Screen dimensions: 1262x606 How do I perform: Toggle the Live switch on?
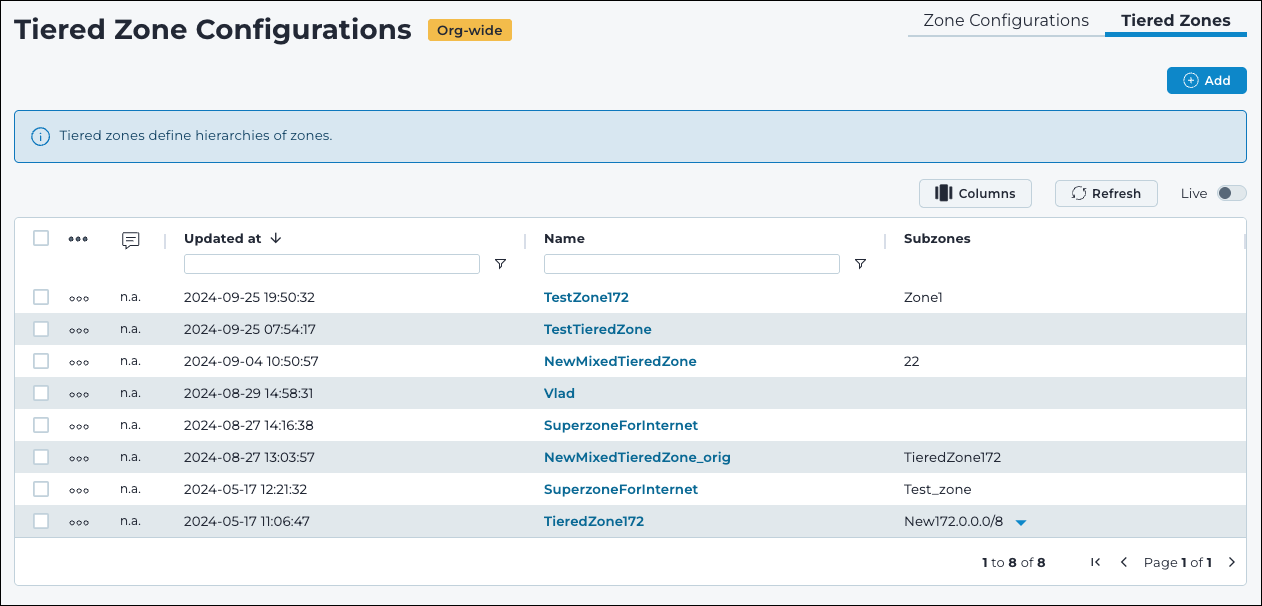[1231, 193]
